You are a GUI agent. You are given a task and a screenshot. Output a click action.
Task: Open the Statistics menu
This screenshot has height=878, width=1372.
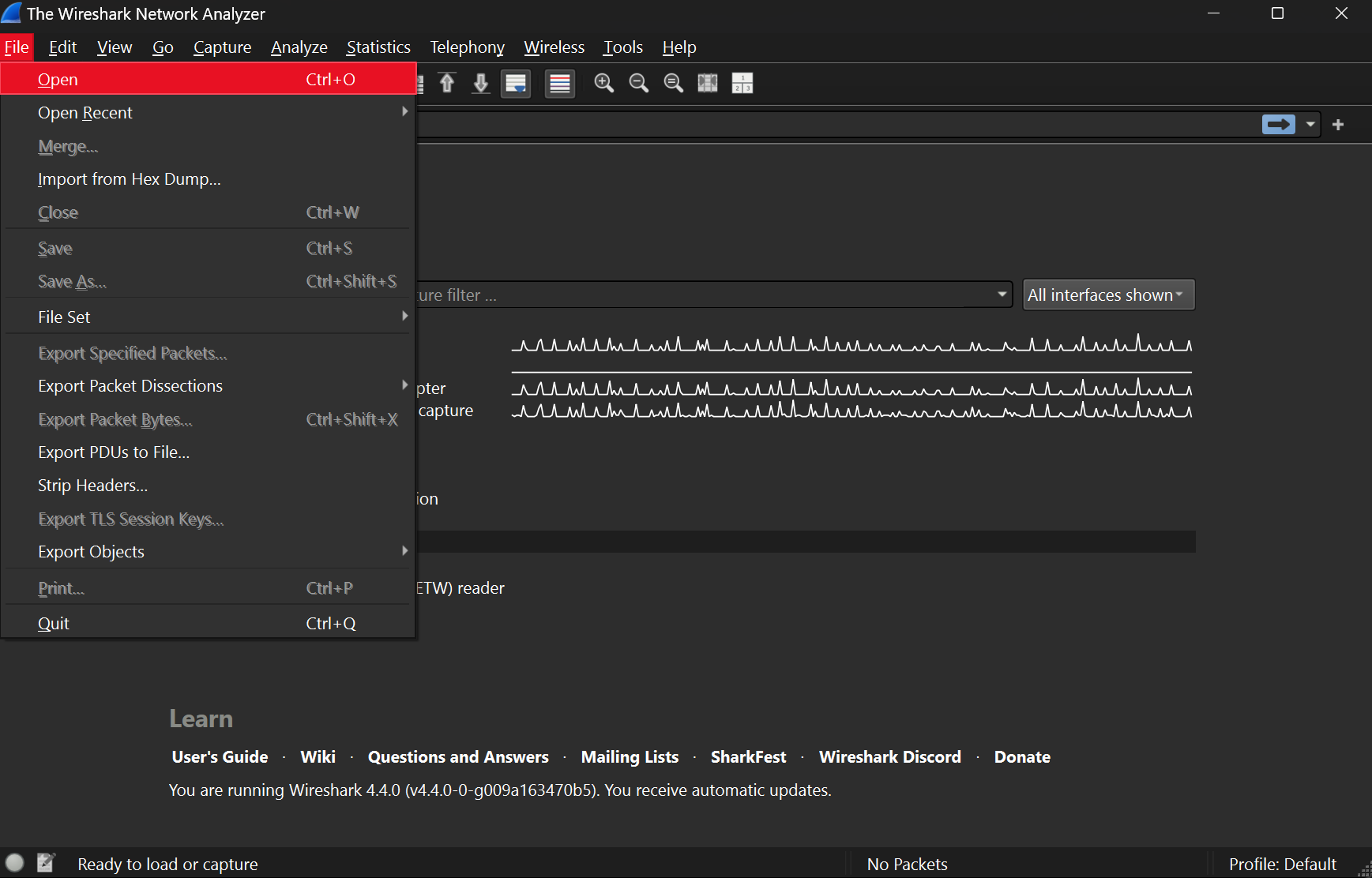(378, 47)
